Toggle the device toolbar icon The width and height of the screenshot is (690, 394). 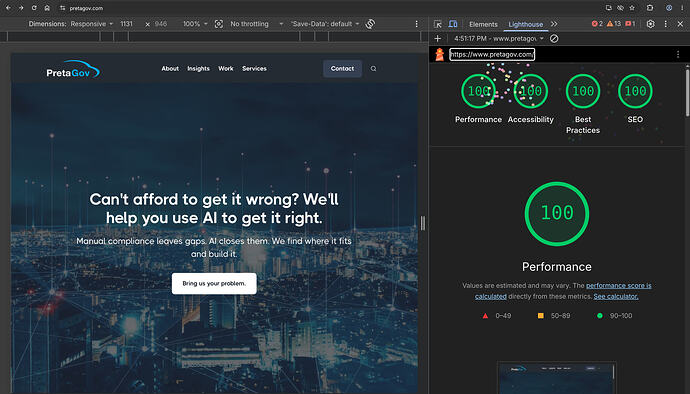[453, 24]
